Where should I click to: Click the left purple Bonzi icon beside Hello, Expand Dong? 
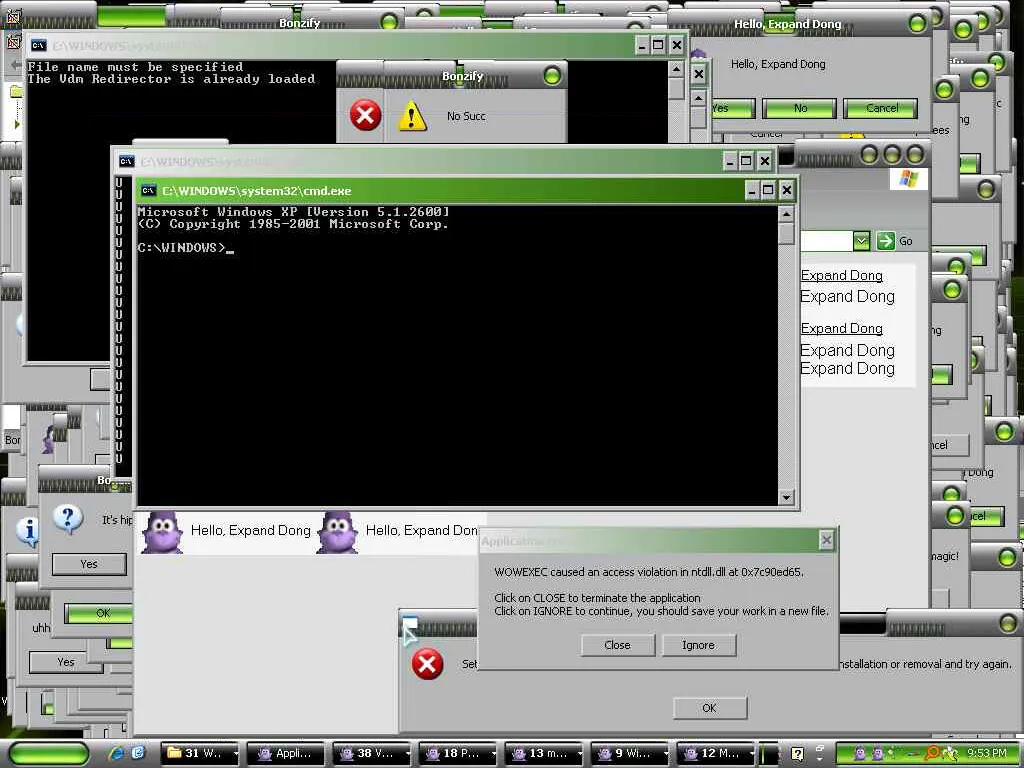pos(162,532)
